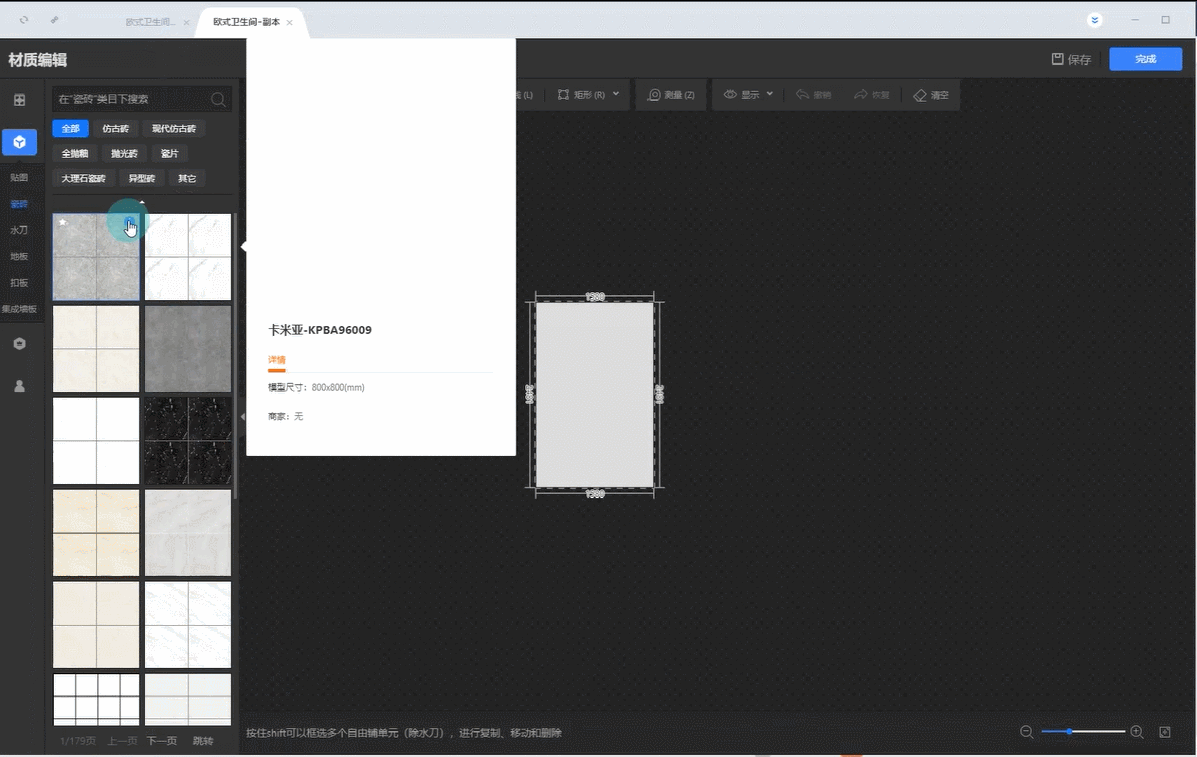Screen dimensions: 1197x757
Task: Click the blue 完成 button
Action: click(1145, 59)
